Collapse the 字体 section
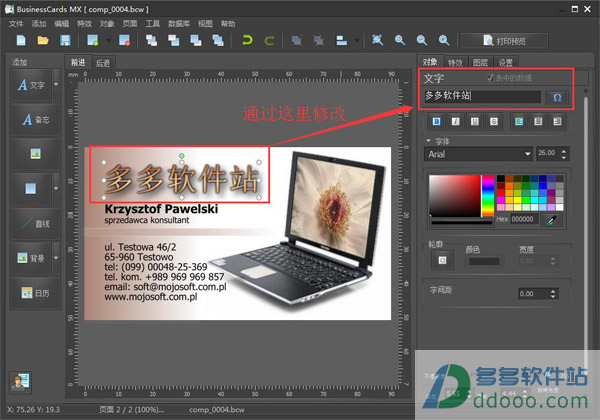 (428, 141)
